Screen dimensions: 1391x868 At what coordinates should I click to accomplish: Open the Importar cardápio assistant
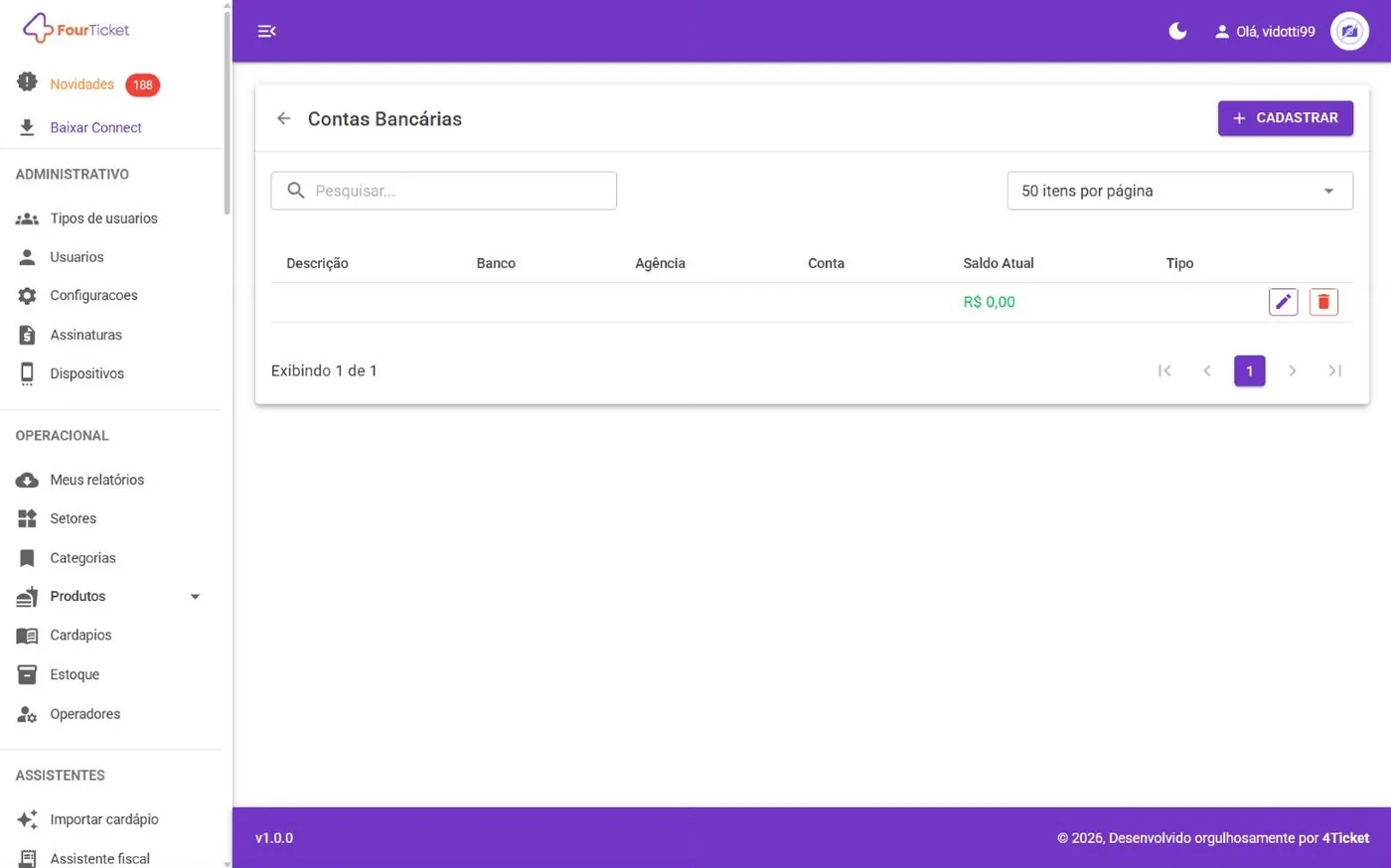coord(104,819)
